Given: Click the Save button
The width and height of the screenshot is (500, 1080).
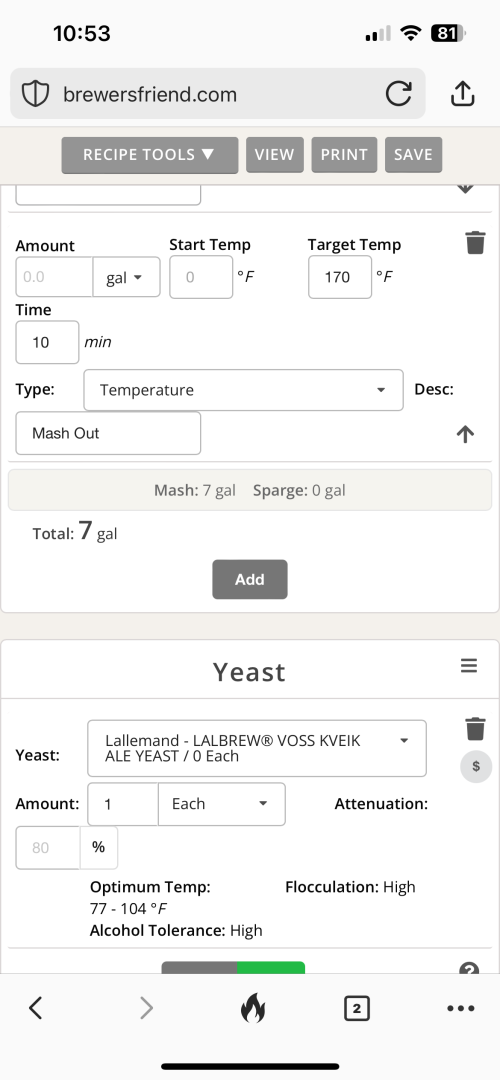Looking at the screenshot, I should [413, 154].
